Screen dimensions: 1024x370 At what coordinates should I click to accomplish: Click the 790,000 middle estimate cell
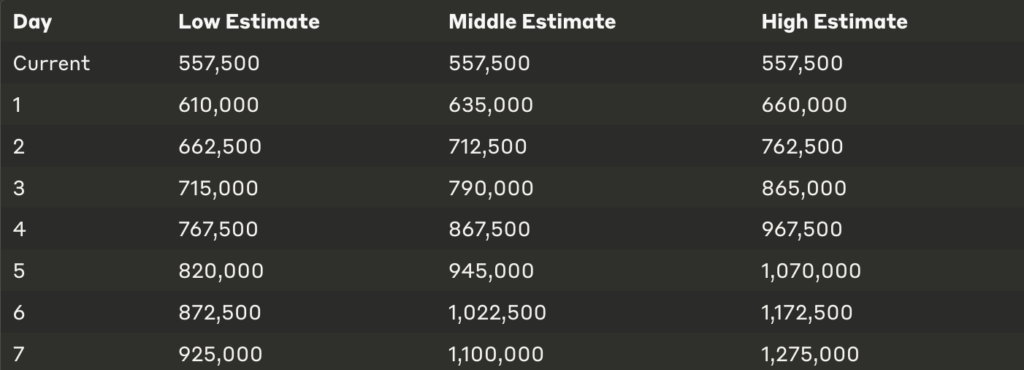(490, 188)
